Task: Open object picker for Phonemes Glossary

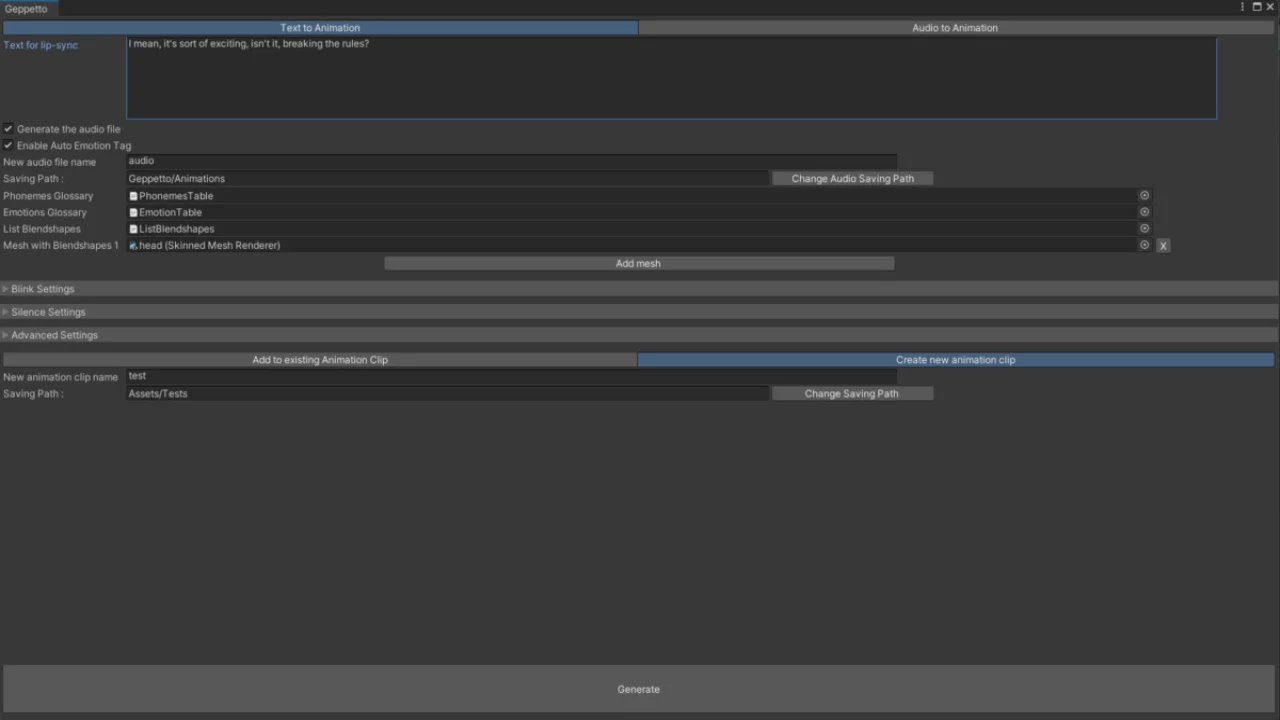Action: [1144, 196]
